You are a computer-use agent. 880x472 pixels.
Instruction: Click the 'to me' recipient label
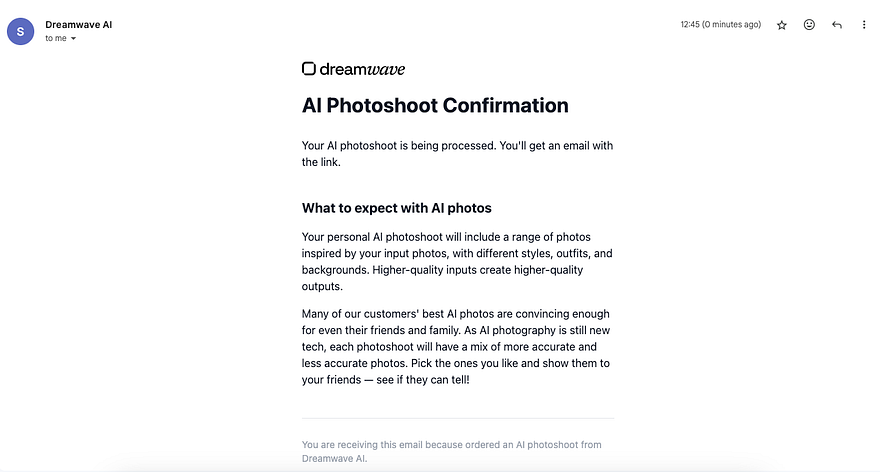tap(56, 38)
